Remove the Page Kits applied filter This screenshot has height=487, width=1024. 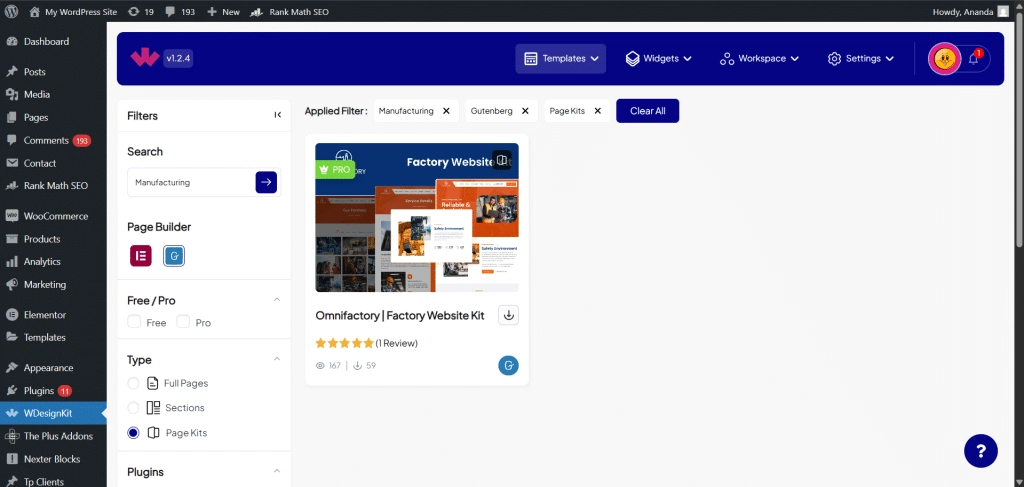[597, 111]
